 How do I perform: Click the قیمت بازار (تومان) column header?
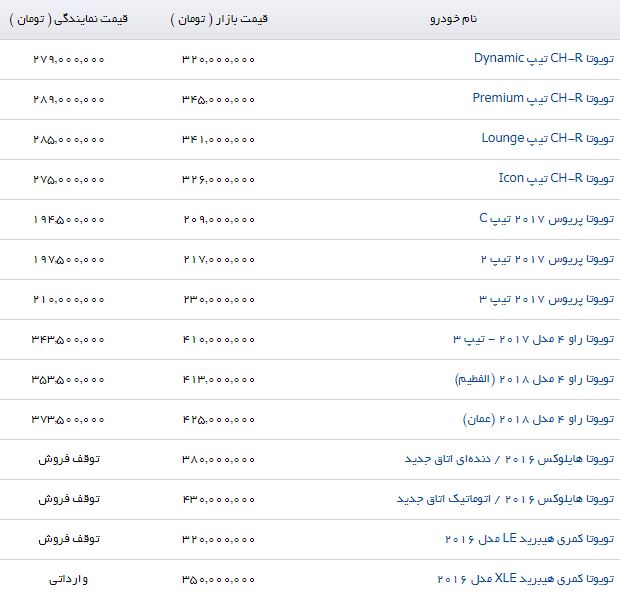coord(219,19)
